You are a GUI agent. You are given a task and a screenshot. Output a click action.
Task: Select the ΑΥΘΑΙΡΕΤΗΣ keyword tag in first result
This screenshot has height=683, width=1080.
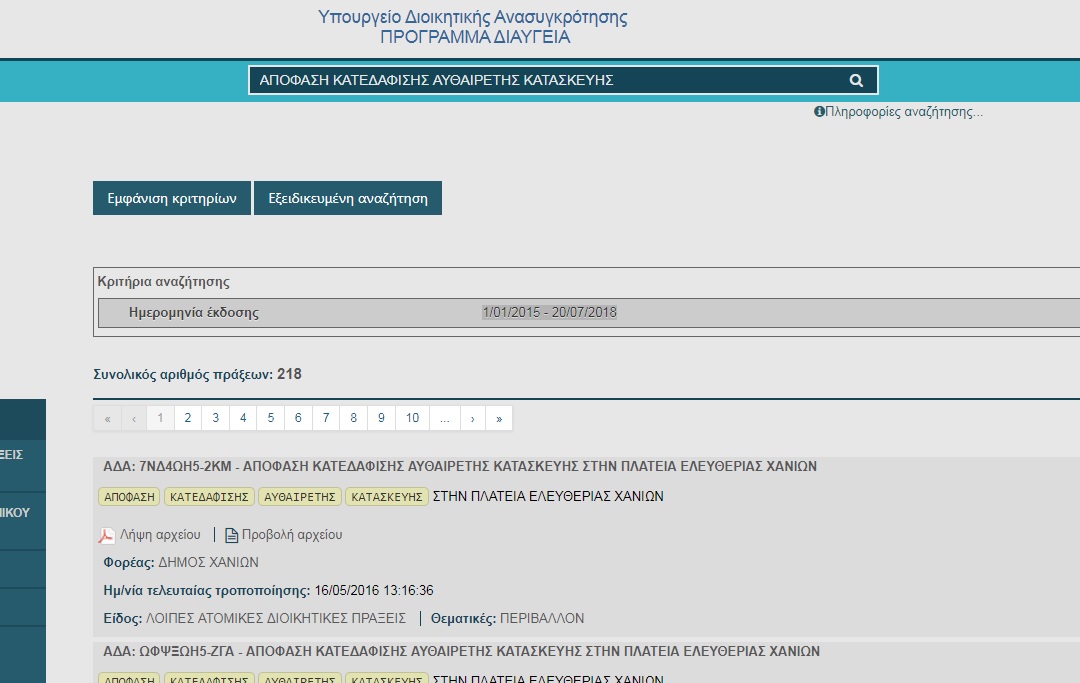click(300, 497)
